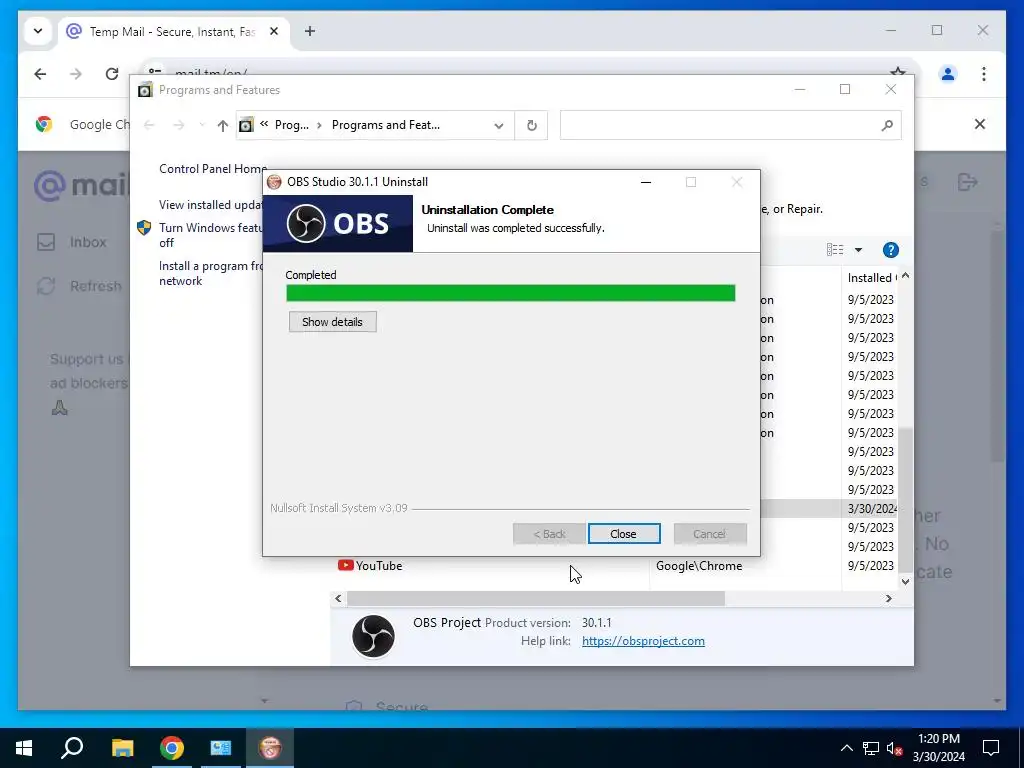Click the OBS Project icon in details pane
1024x768 pixels.
[374, 635]
